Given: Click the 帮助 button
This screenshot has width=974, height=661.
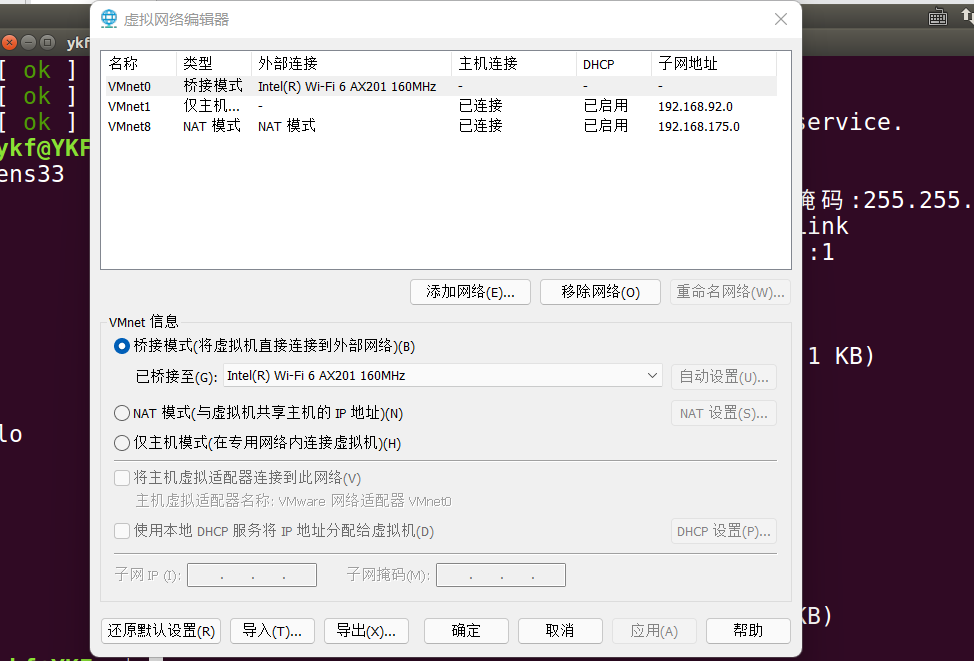Looking at the screenshot, I should pos(748,631).
